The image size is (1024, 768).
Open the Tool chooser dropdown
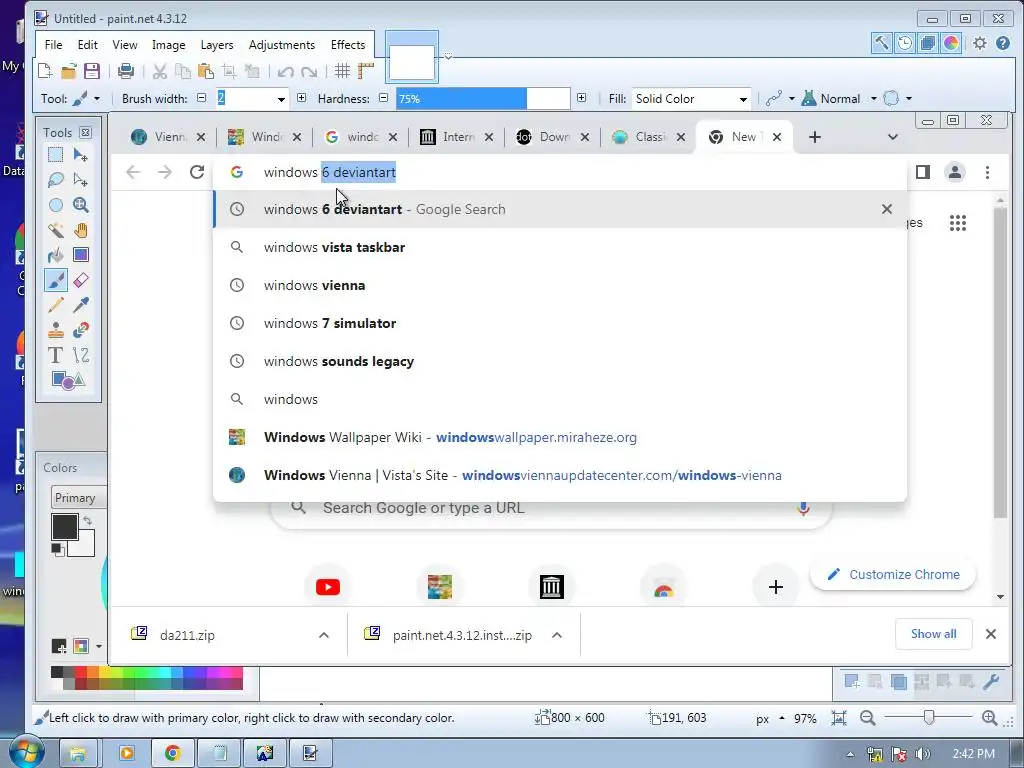click(x=88, y=99)
